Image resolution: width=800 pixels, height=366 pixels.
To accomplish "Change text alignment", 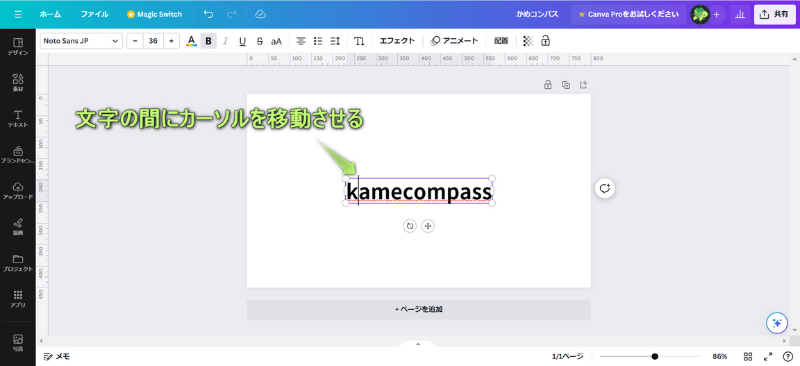I will point(302,41).
